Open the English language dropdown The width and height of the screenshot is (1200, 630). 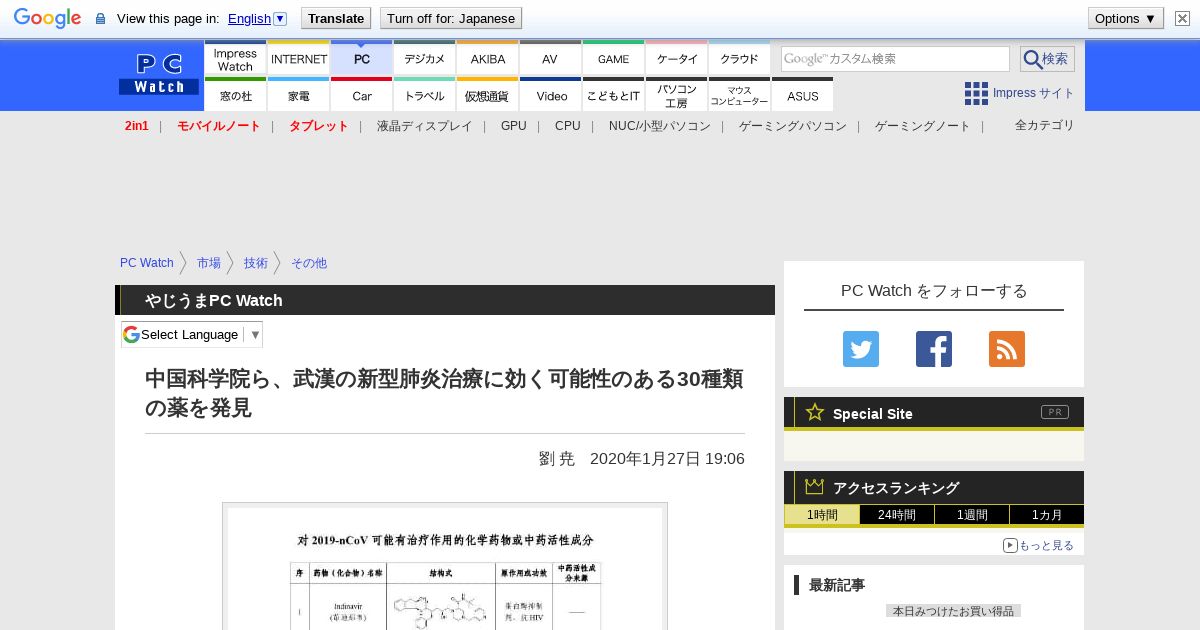point(257,18)
